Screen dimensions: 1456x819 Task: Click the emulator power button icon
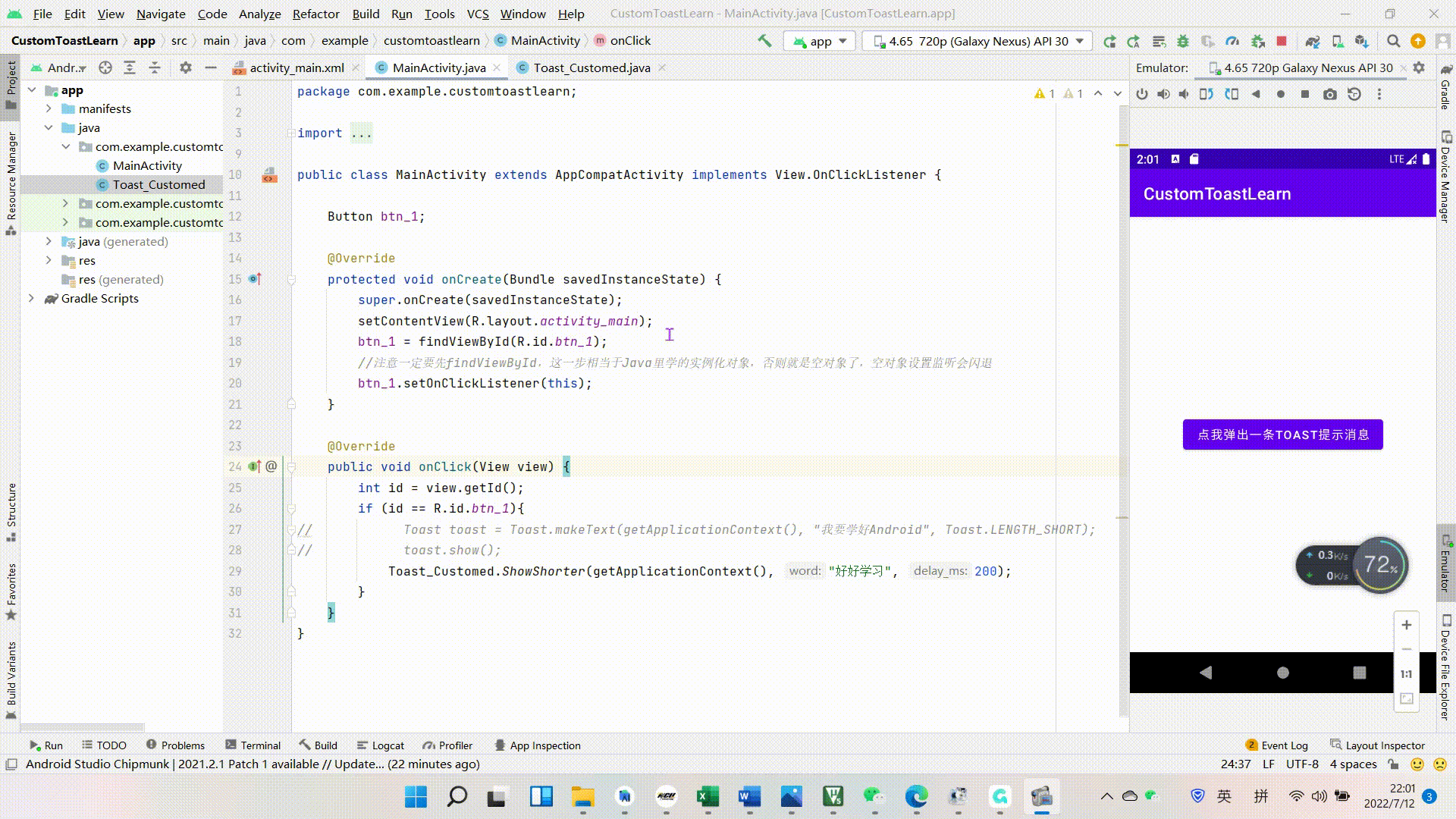[1142, 94]
